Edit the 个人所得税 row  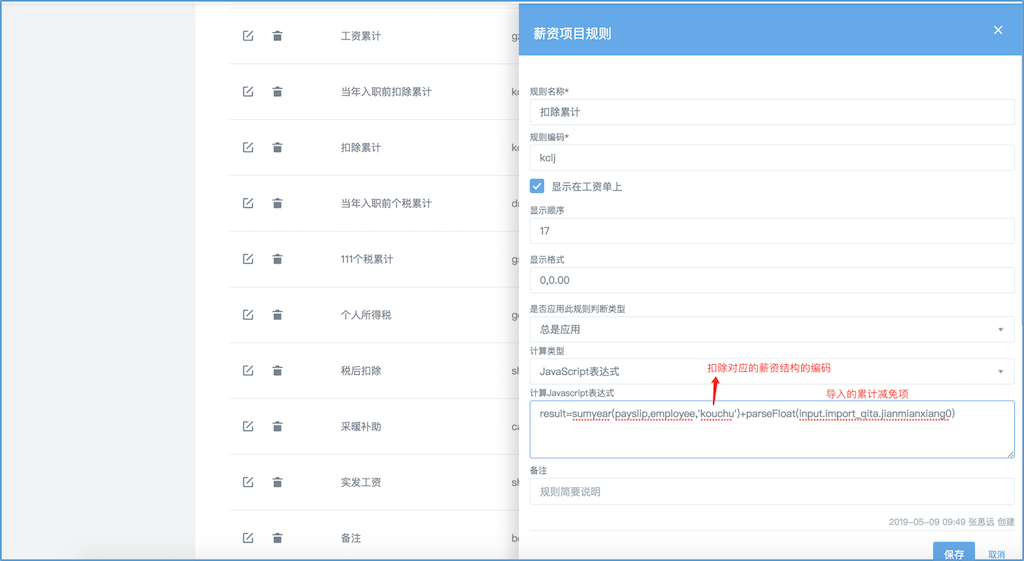(x=248, y=315)
